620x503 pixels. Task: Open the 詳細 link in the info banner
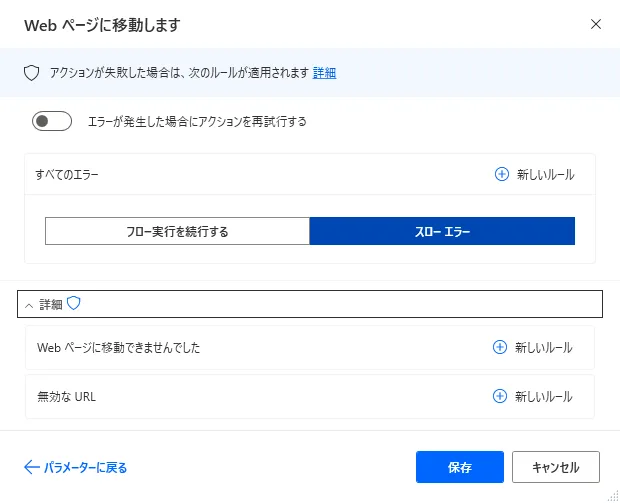point(324,73)
